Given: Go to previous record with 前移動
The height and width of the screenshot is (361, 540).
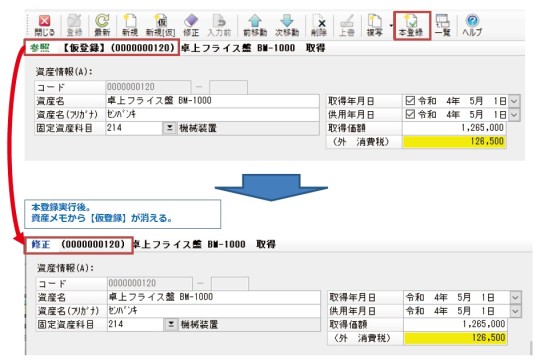Looking at the screenshot, I should (x=255, y=25).
